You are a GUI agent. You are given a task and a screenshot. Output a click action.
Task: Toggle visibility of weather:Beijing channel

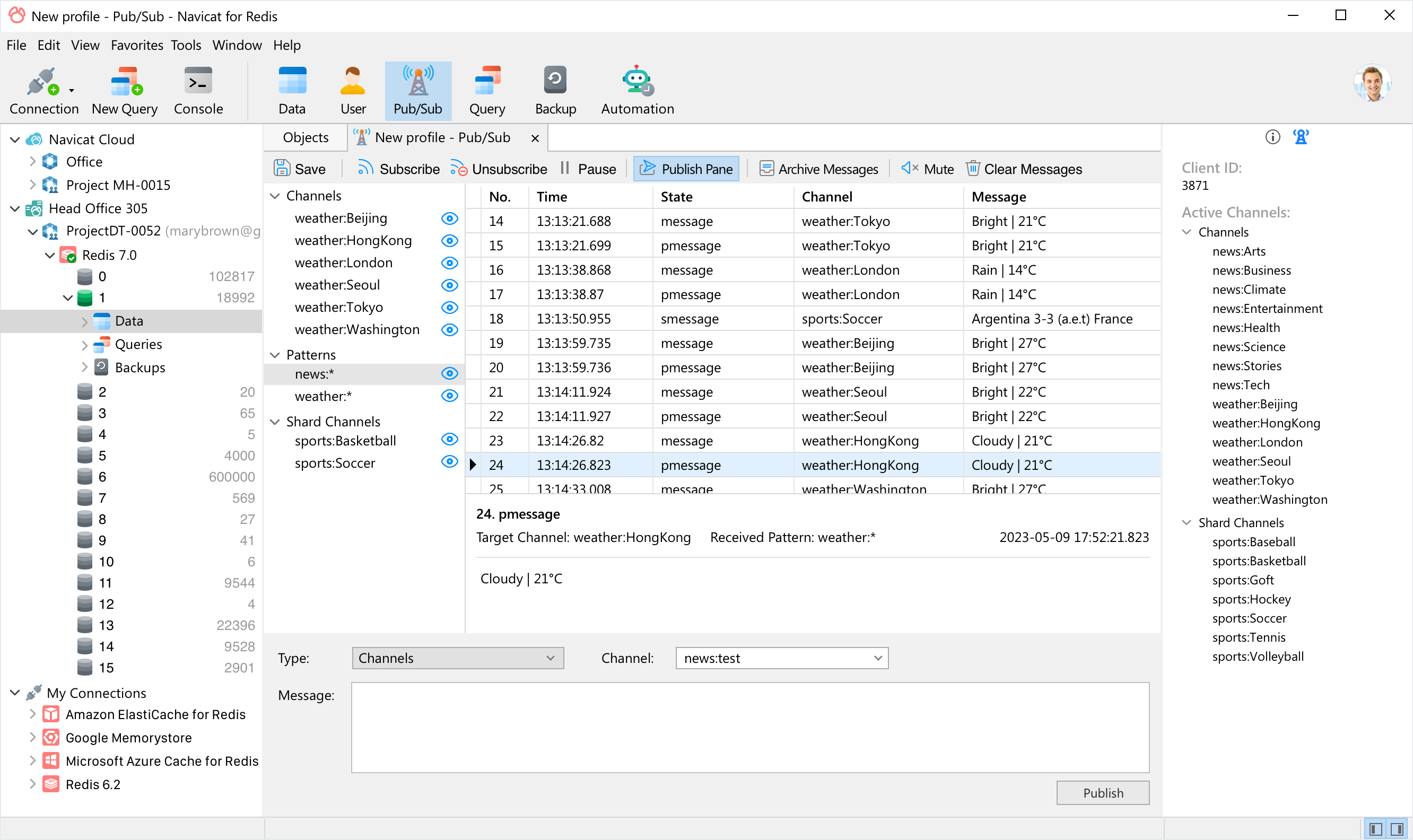449,218
